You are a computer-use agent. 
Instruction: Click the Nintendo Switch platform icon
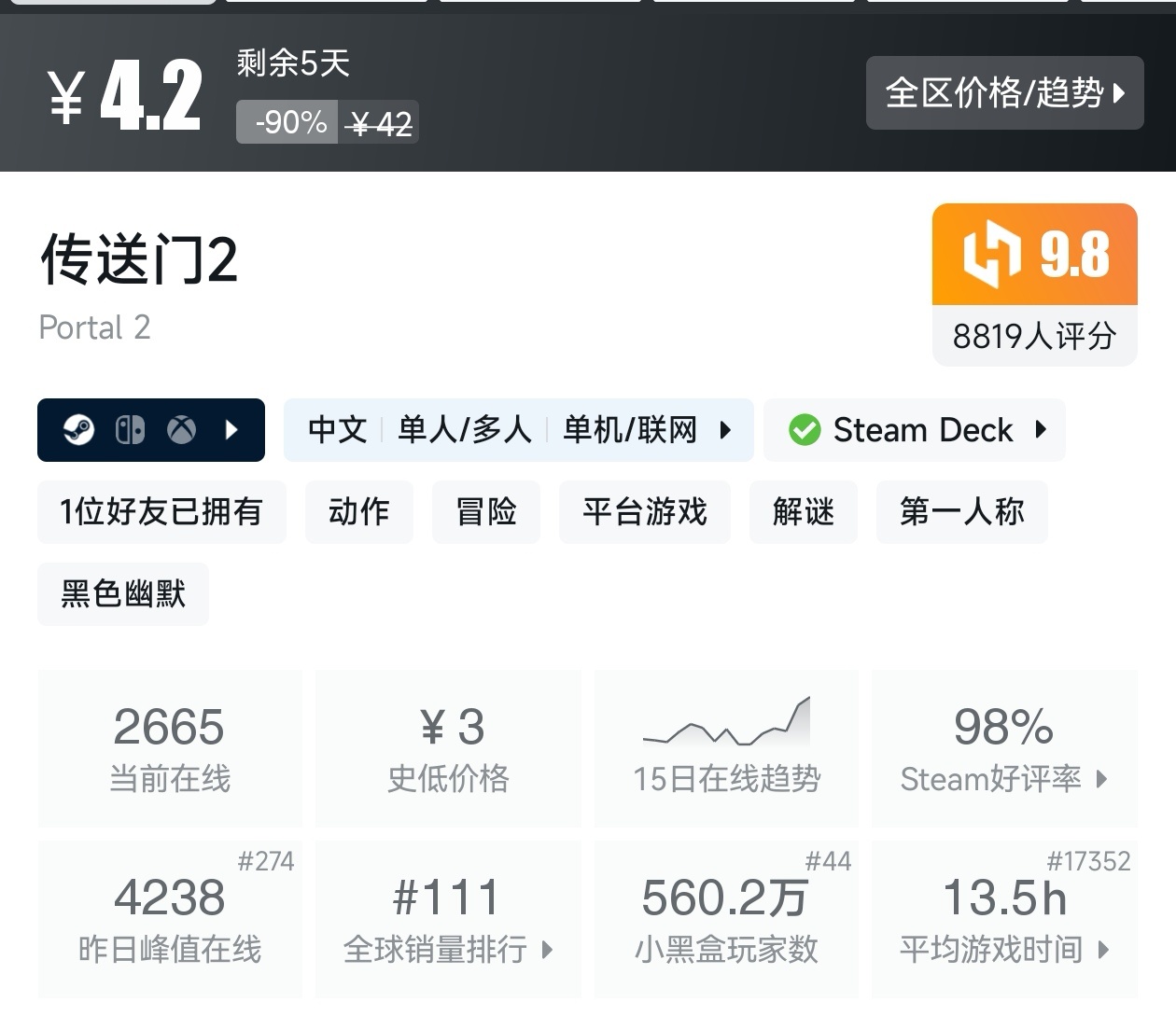click(130, 430)
